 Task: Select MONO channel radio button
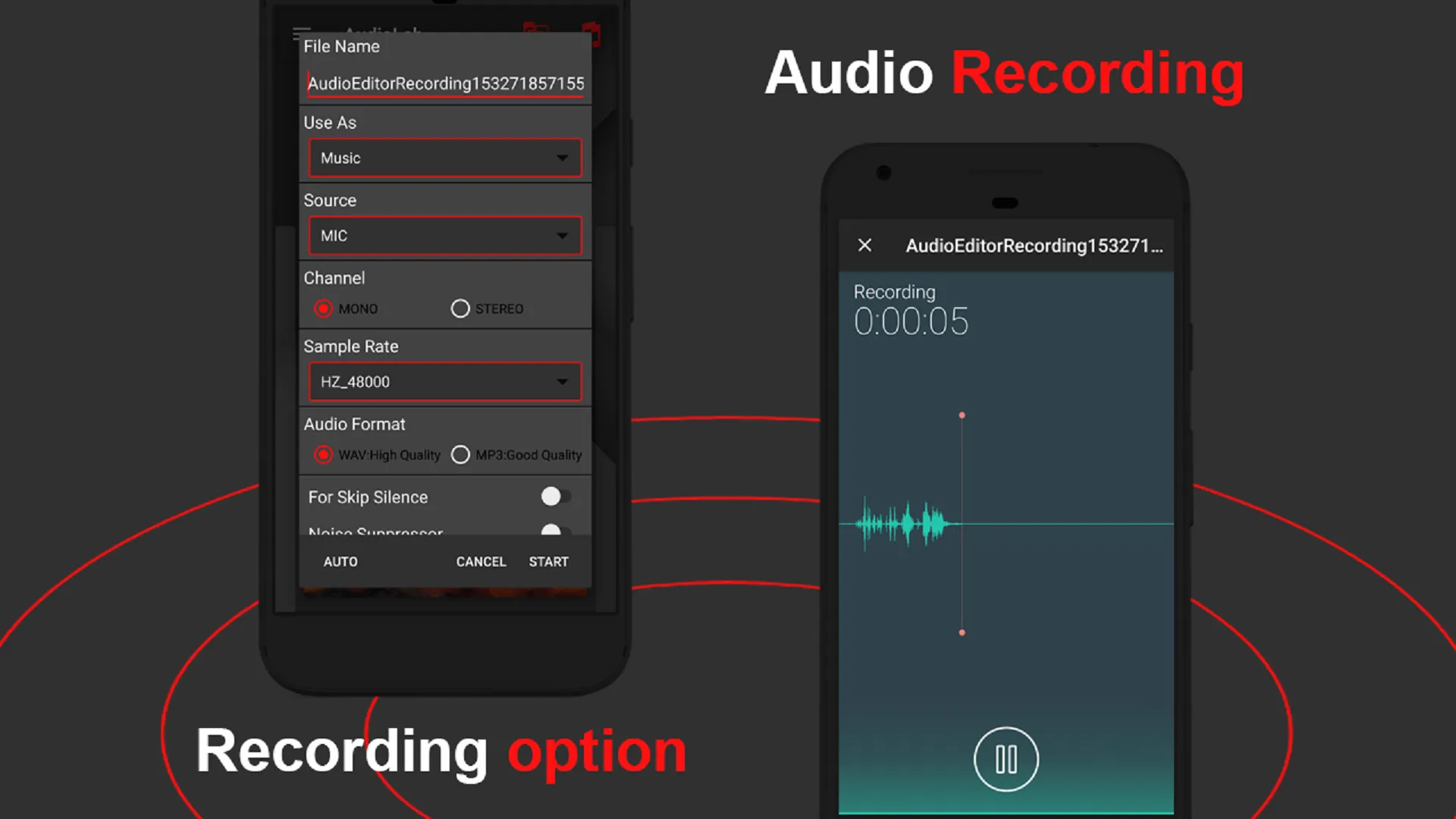click(x=322, y=308)
